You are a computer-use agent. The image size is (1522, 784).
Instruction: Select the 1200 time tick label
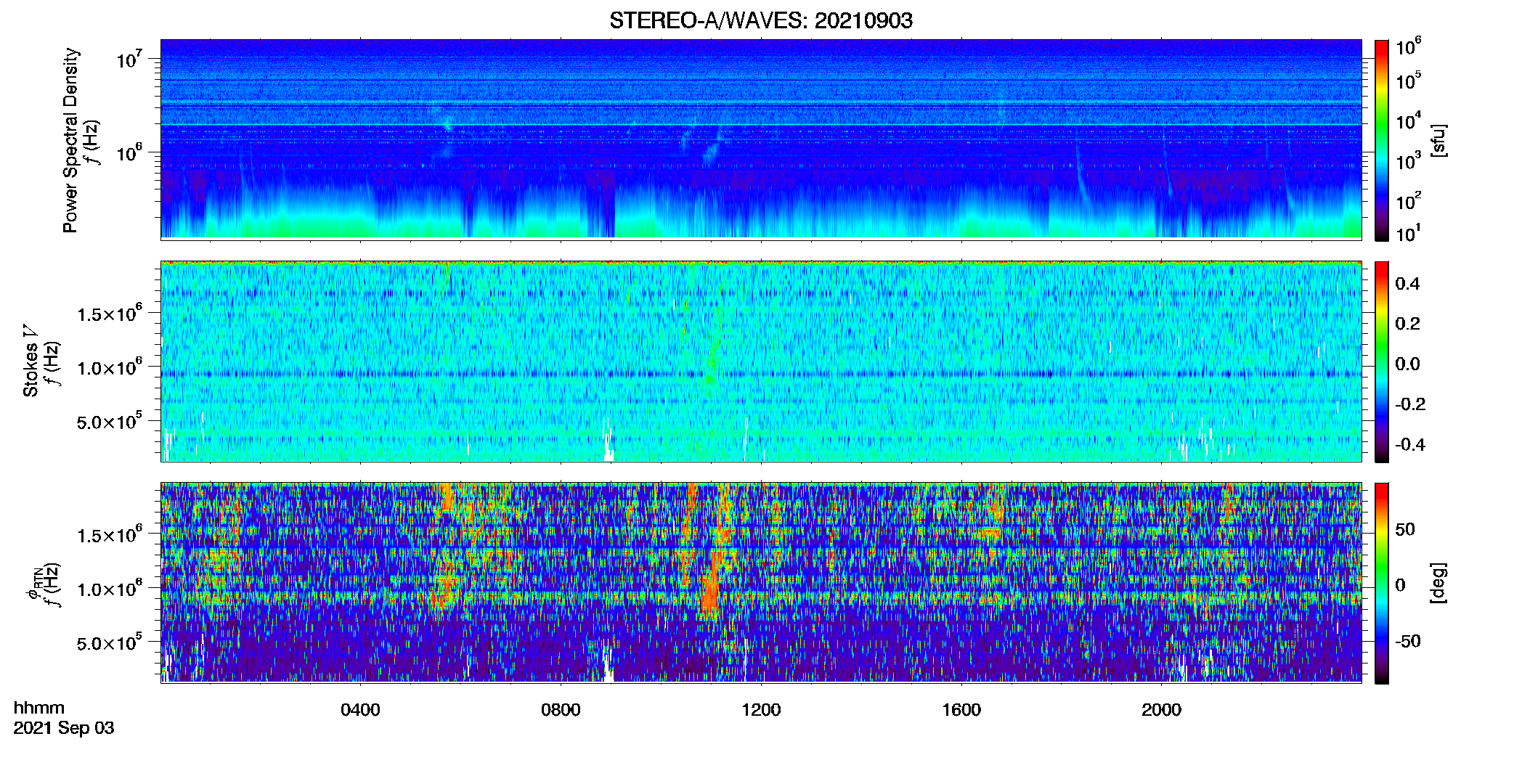(761, 710)
